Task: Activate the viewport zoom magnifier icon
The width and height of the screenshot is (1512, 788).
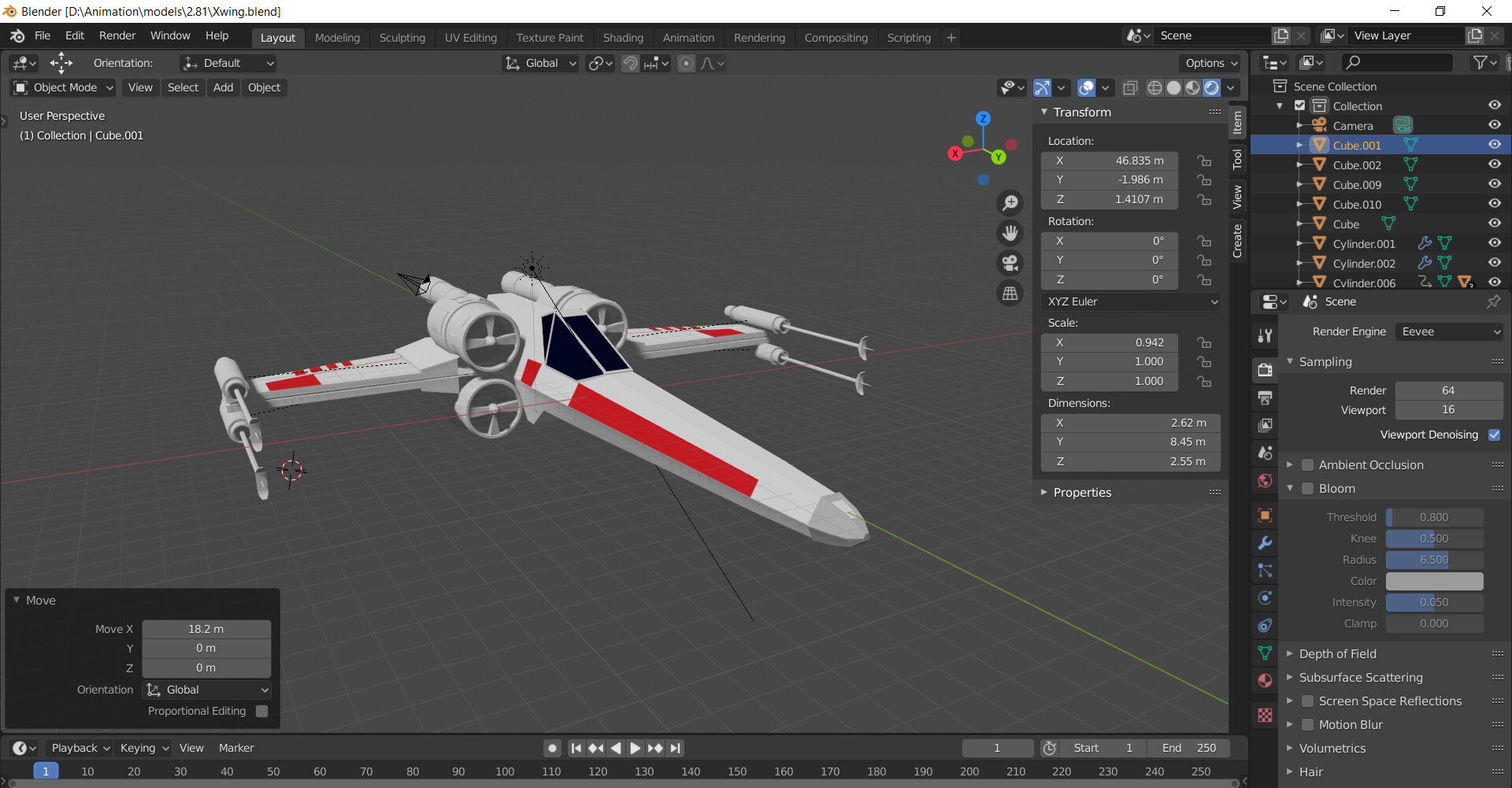Action: point(1010,203)
